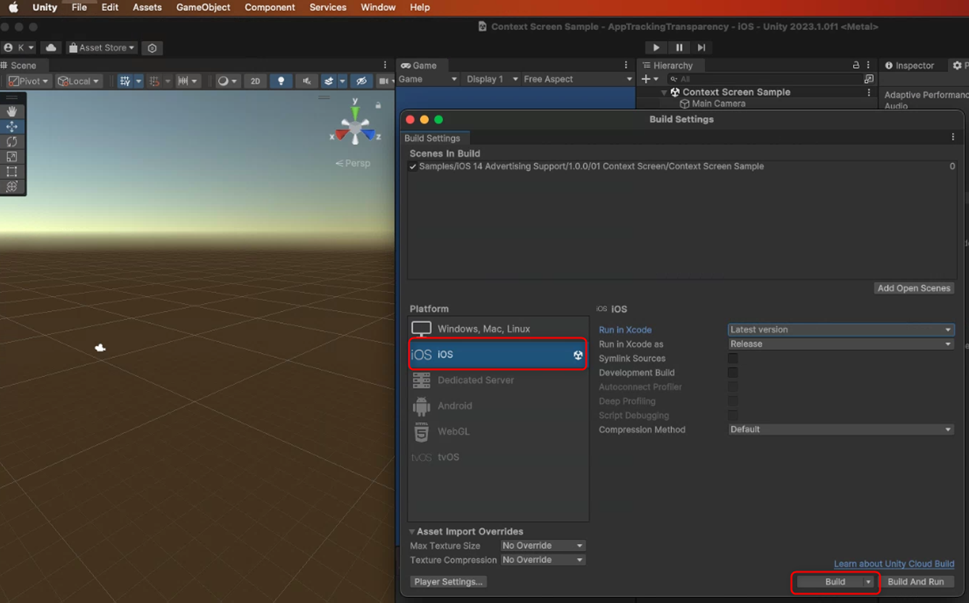Step one frame forward
This screenshot has width=969, height=603.
coord(701,48)
